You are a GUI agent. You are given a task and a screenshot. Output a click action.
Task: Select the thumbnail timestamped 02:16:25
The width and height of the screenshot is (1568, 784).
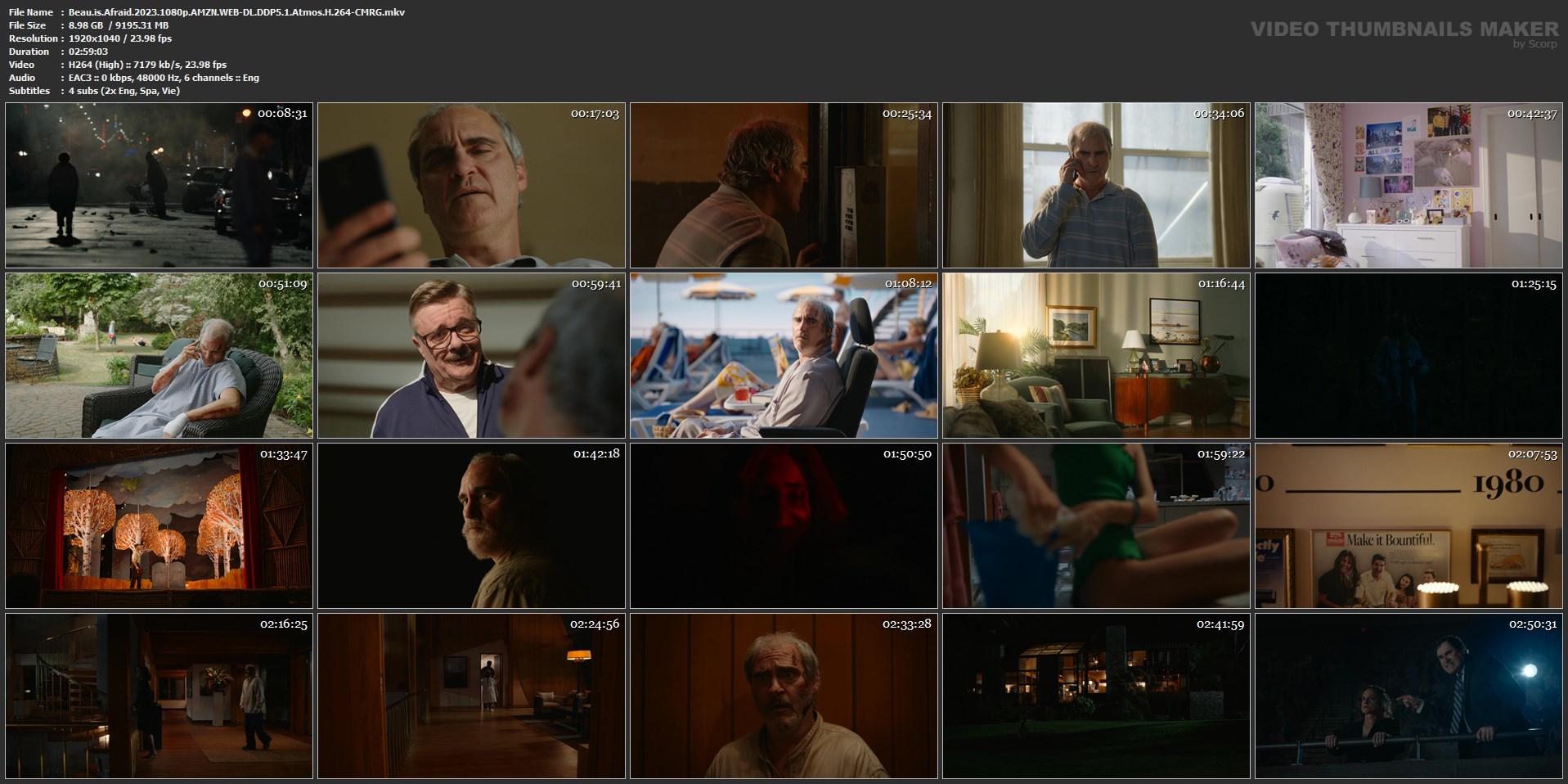(159, 696)
